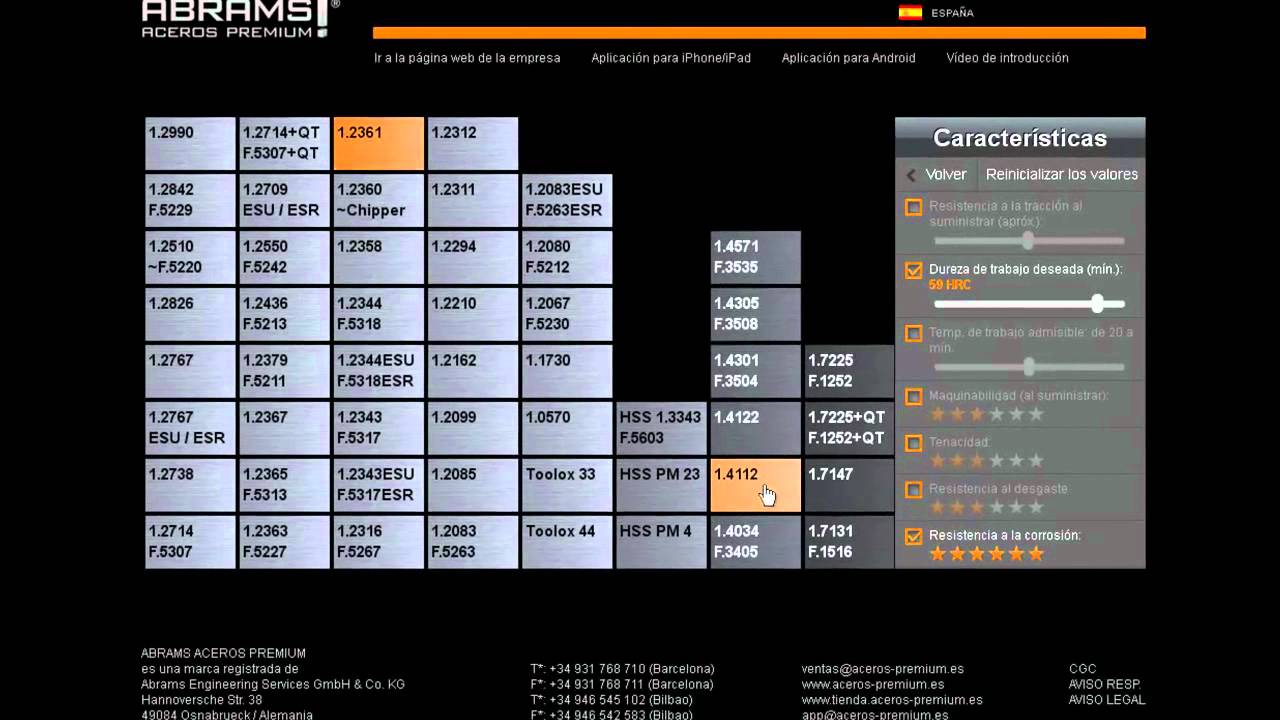Set Resistencia al desgaste star rating
This screenshot has height=720, width=1280.
[987, 507]
